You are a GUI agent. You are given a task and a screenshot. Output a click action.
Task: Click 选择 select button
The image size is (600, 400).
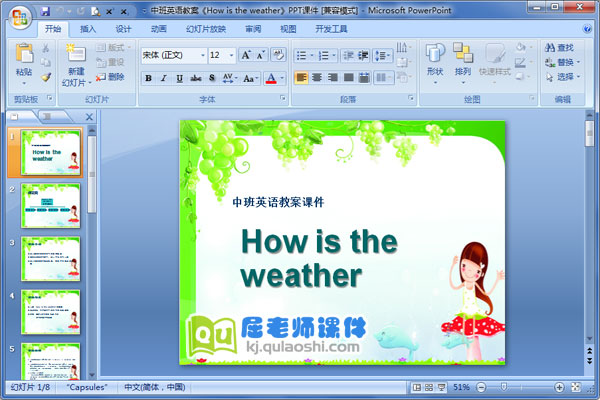click(562, 77)
